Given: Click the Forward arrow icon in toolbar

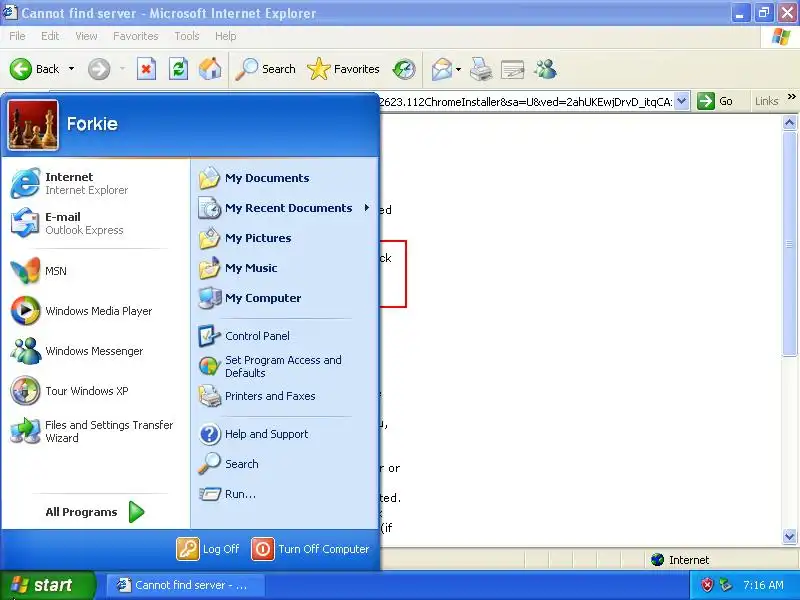Looking at the screenshot, I should (x=98, y=69).
